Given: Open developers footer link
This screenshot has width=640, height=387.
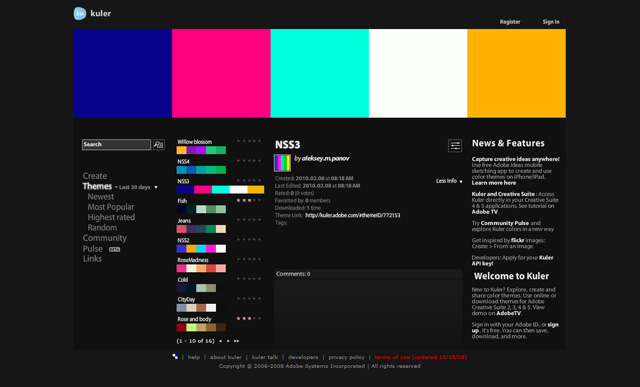Looking at the screenshot, I should point(303,357).
